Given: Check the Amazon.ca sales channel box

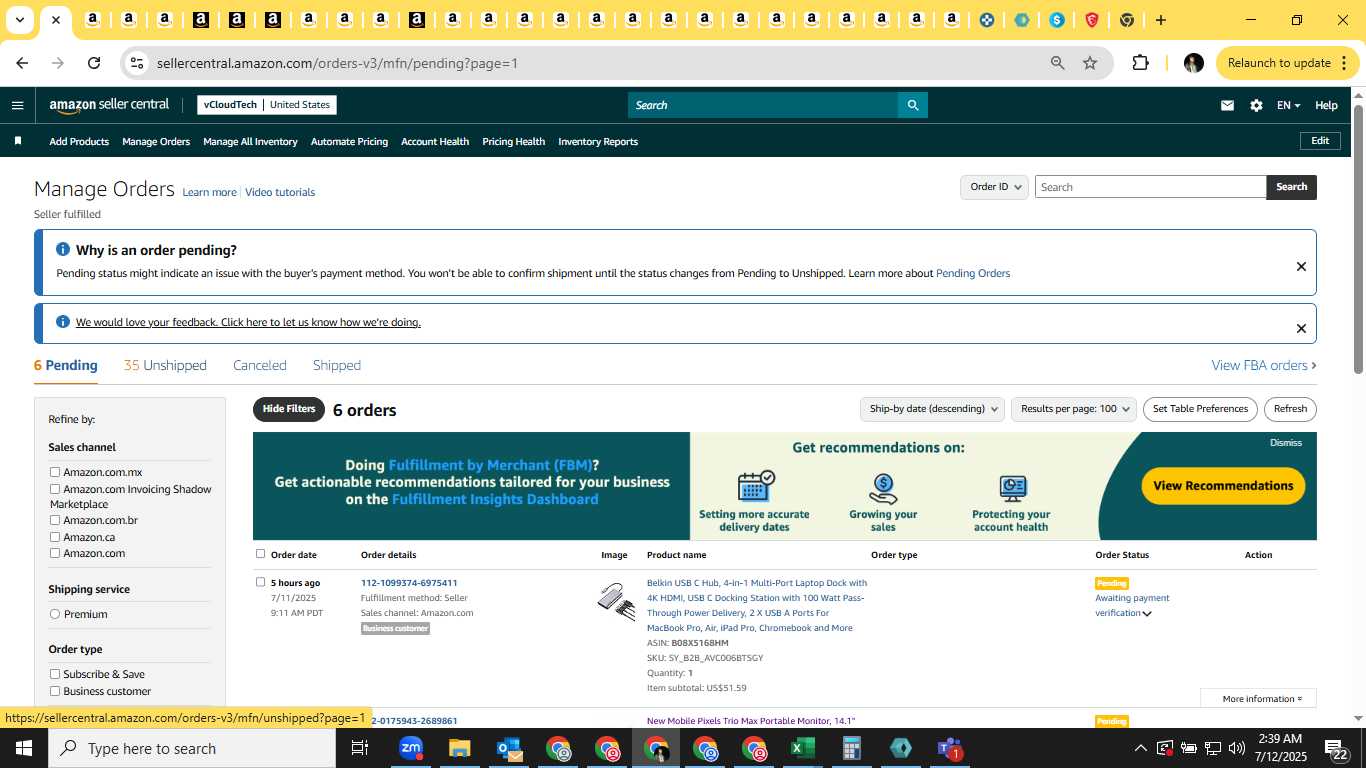Looking at the screenshot, I should (x=55, y=537).
